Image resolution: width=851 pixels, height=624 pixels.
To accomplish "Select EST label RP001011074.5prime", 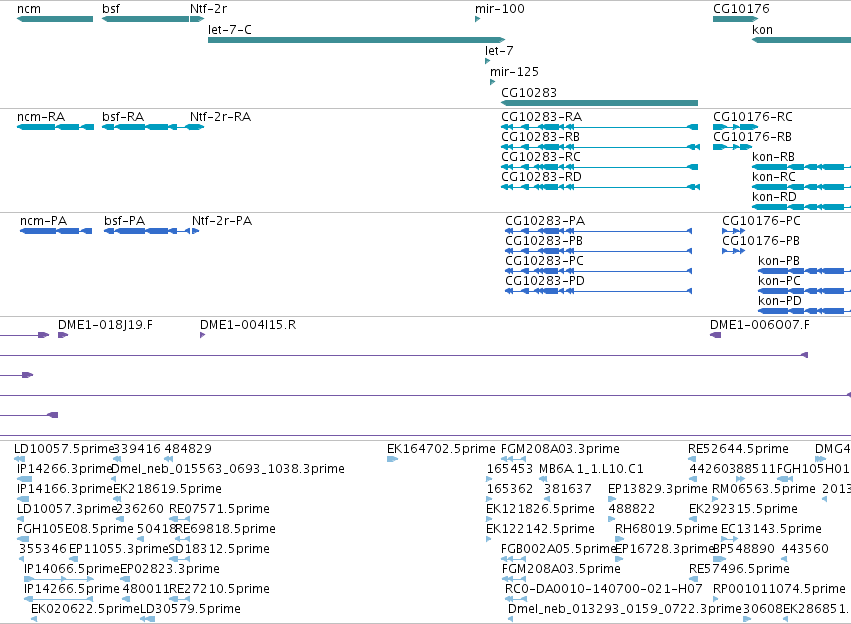I will 779,589.
